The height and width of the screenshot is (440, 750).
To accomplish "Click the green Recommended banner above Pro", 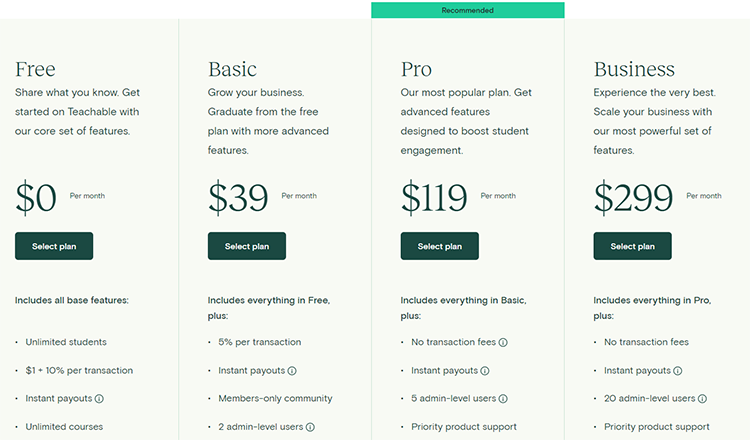I will coord(468,10).
